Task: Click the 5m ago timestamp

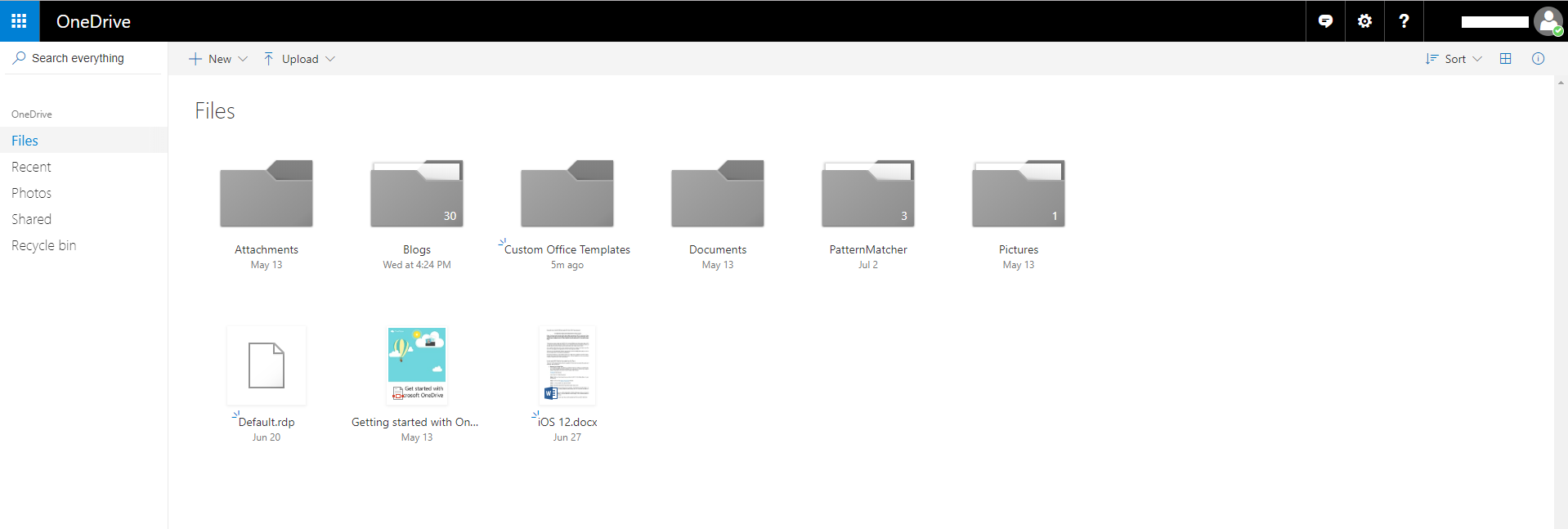Action: tap(567, 265)
